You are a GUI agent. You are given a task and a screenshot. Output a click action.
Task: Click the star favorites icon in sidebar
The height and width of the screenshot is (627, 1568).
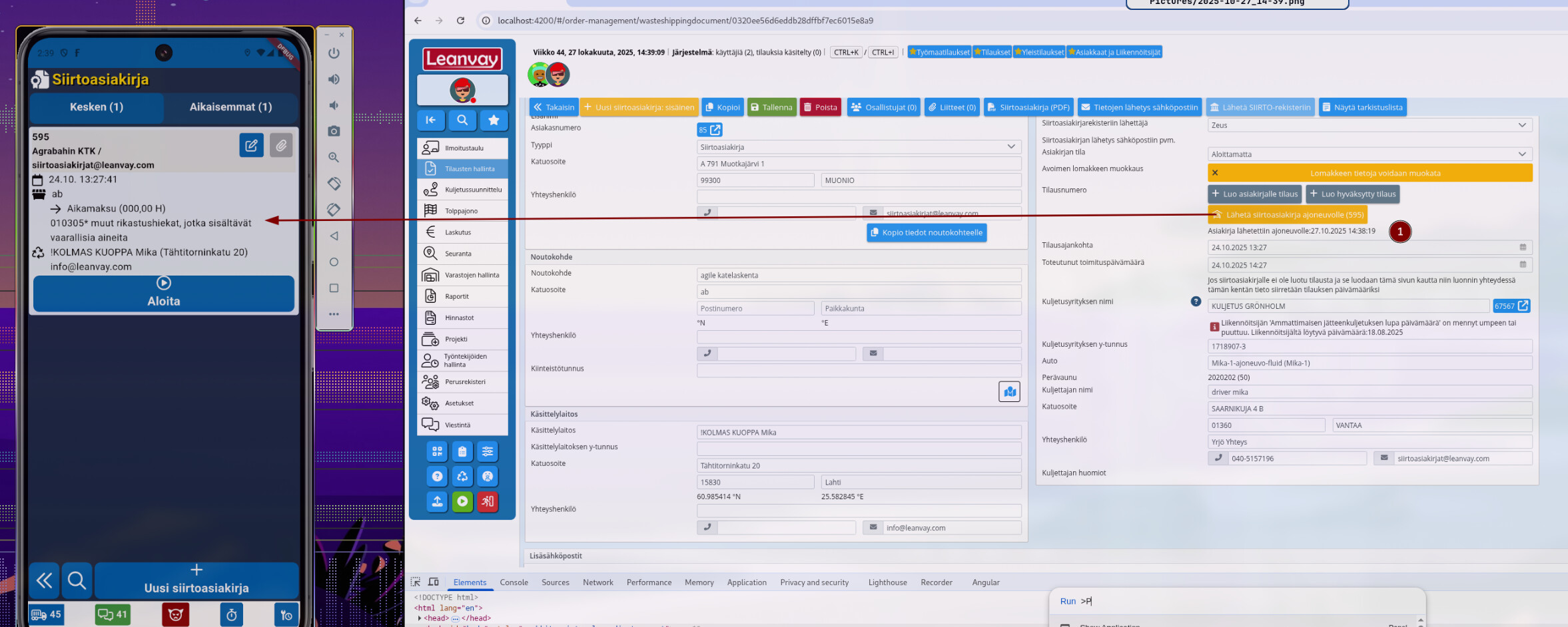tap(494, 120)
